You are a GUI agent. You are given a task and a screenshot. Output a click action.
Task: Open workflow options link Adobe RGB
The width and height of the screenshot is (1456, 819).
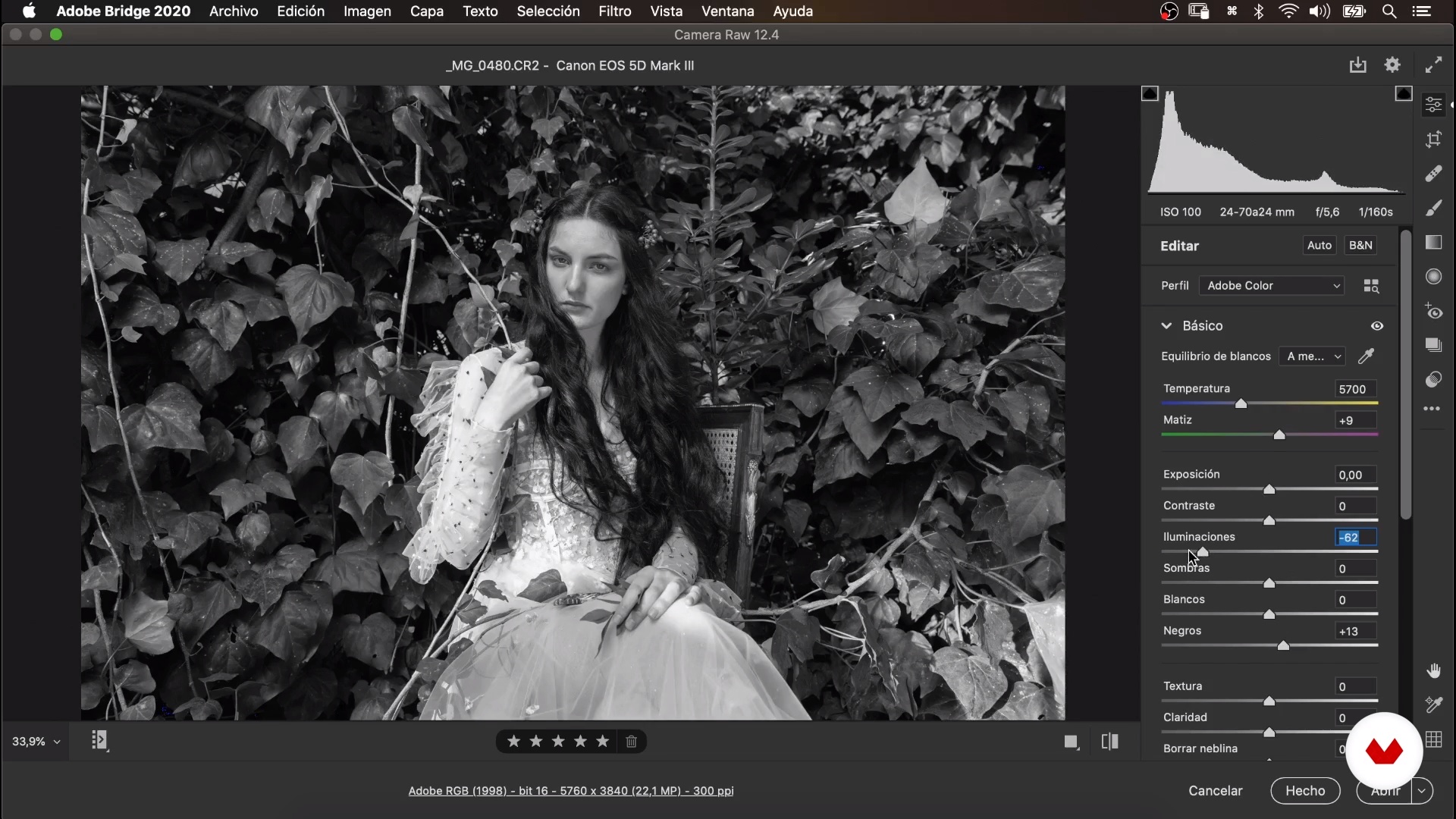pos(571,791)
